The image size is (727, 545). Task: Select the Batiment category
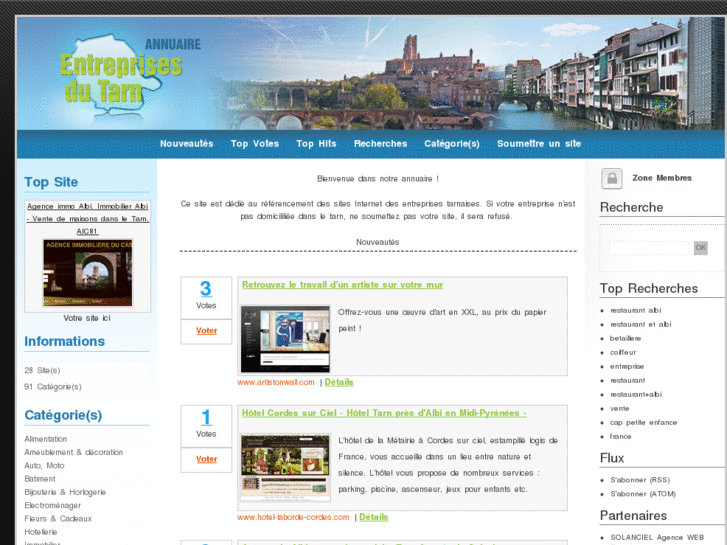40,479
